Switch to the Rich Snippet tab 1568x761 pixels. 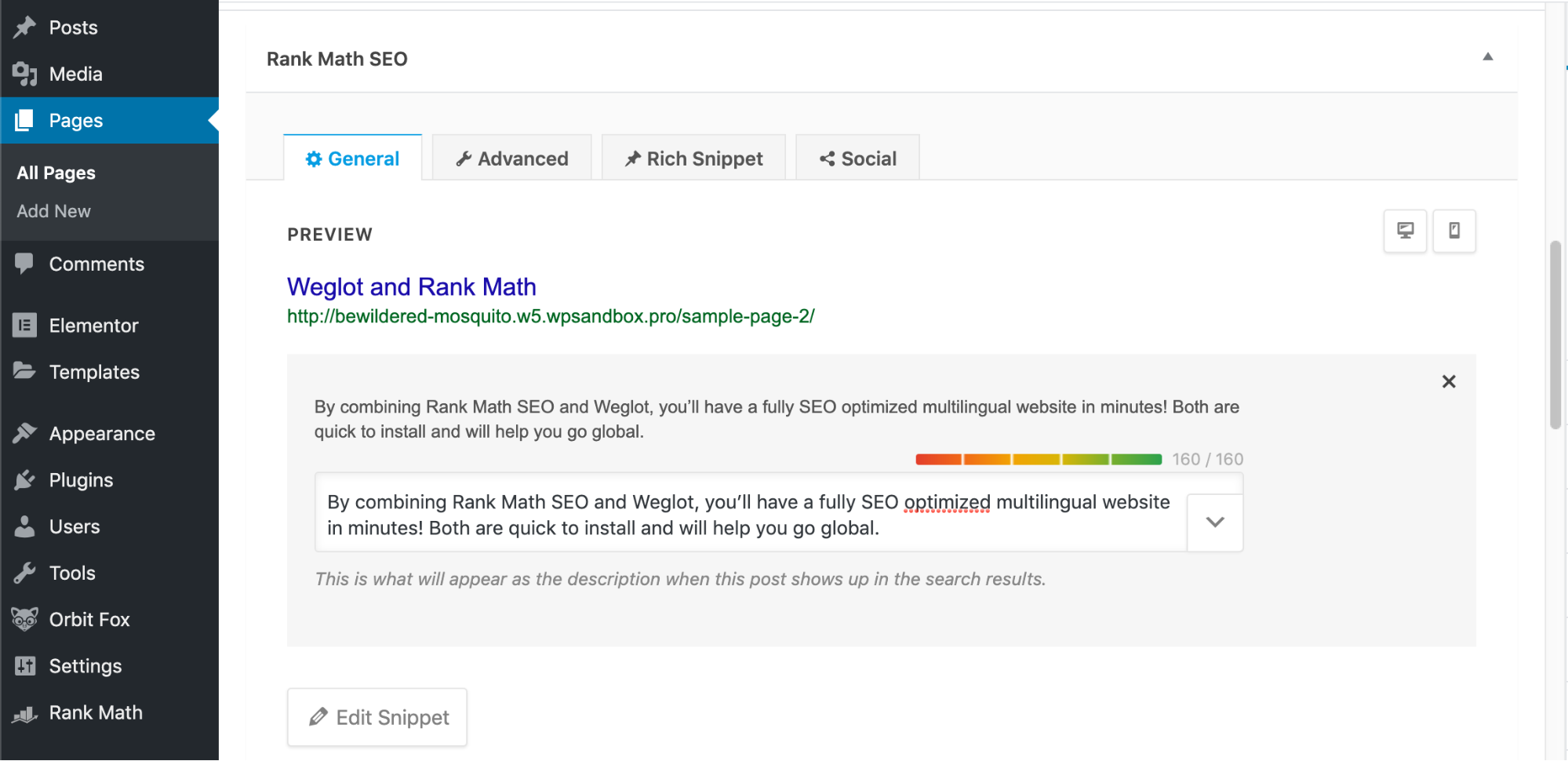point(693,158)
